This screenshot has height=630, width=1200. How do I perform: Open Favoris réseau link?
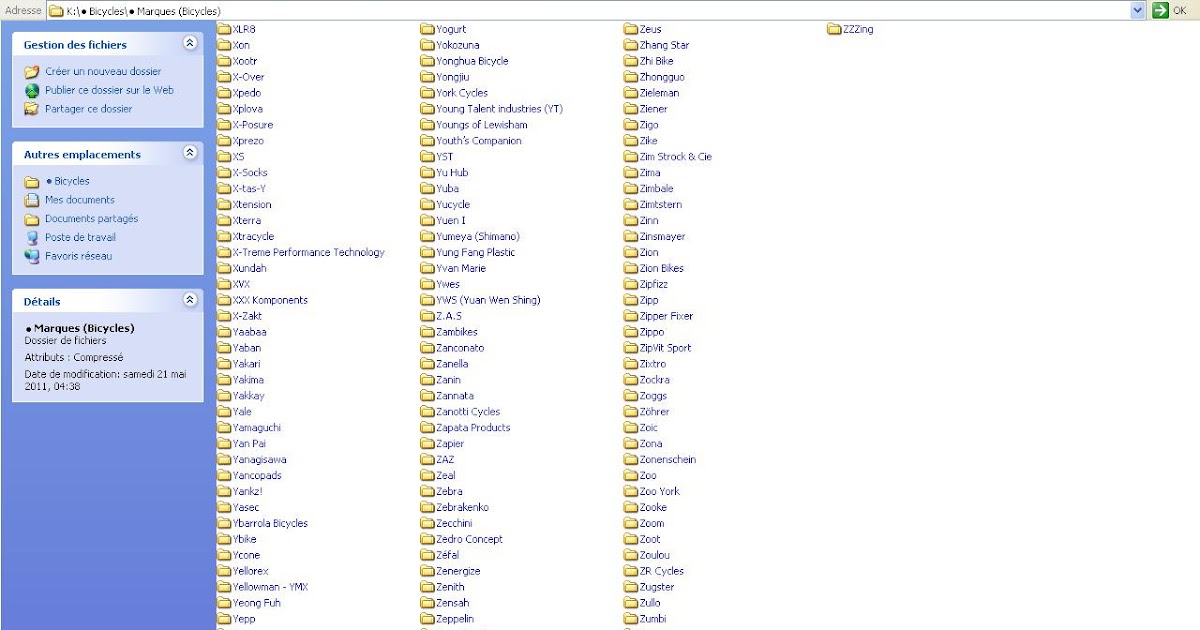(x=78, y=257)
